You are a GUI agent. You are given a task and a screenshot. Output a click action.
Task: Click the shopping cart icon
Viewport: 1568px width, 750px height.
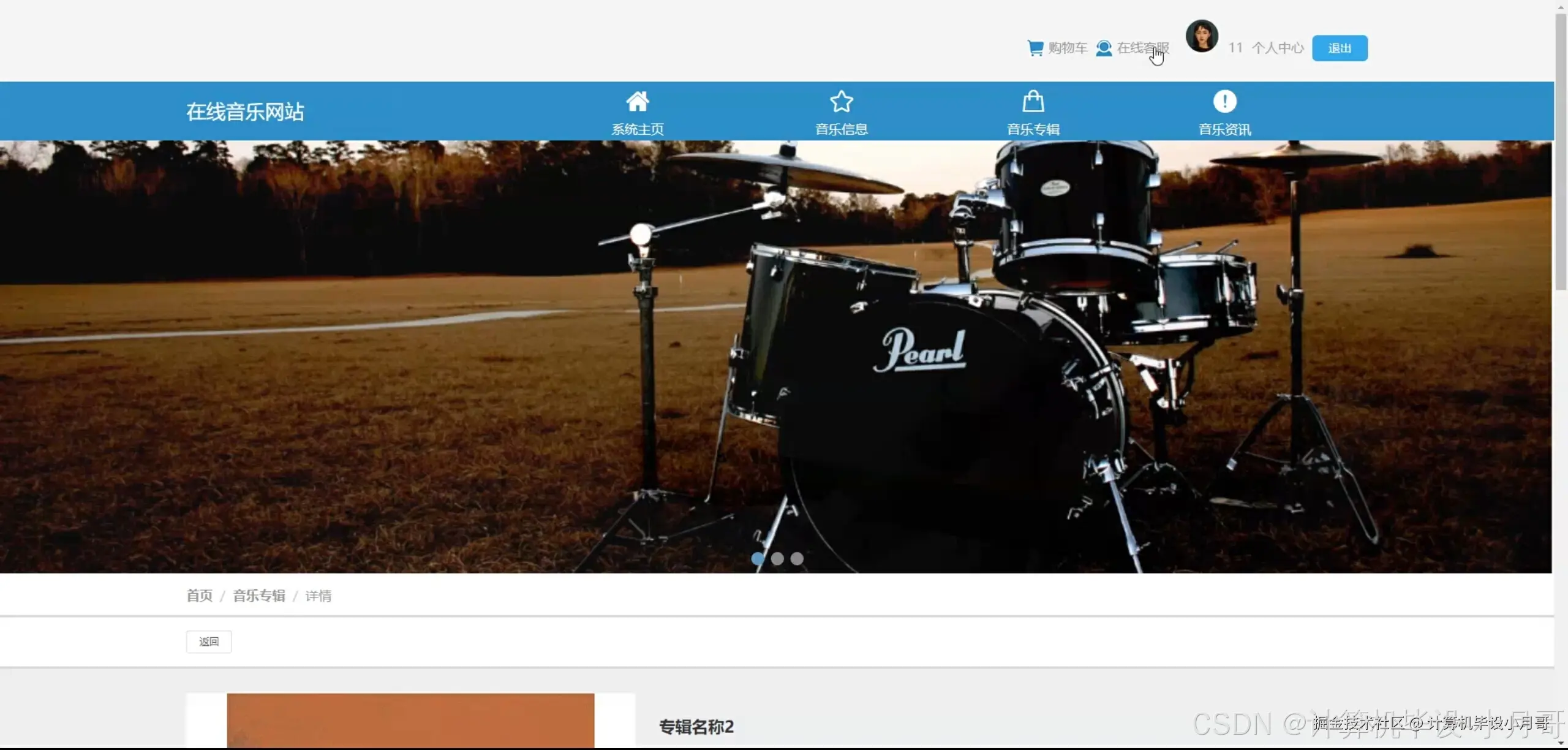[x=1035, y=48]
